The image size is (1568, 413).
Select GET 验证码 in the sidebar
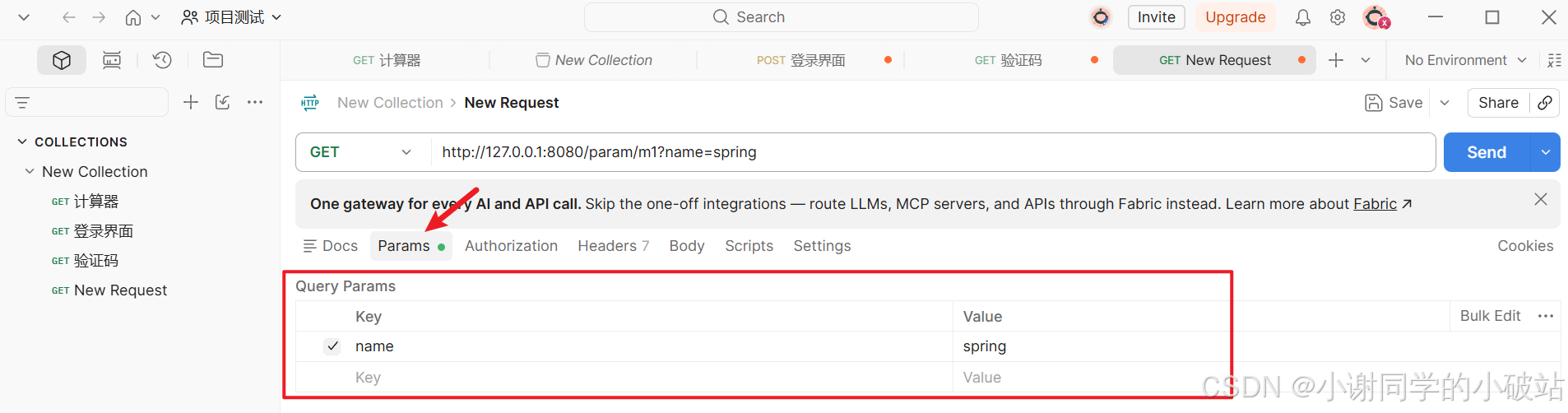click(85, 261)
